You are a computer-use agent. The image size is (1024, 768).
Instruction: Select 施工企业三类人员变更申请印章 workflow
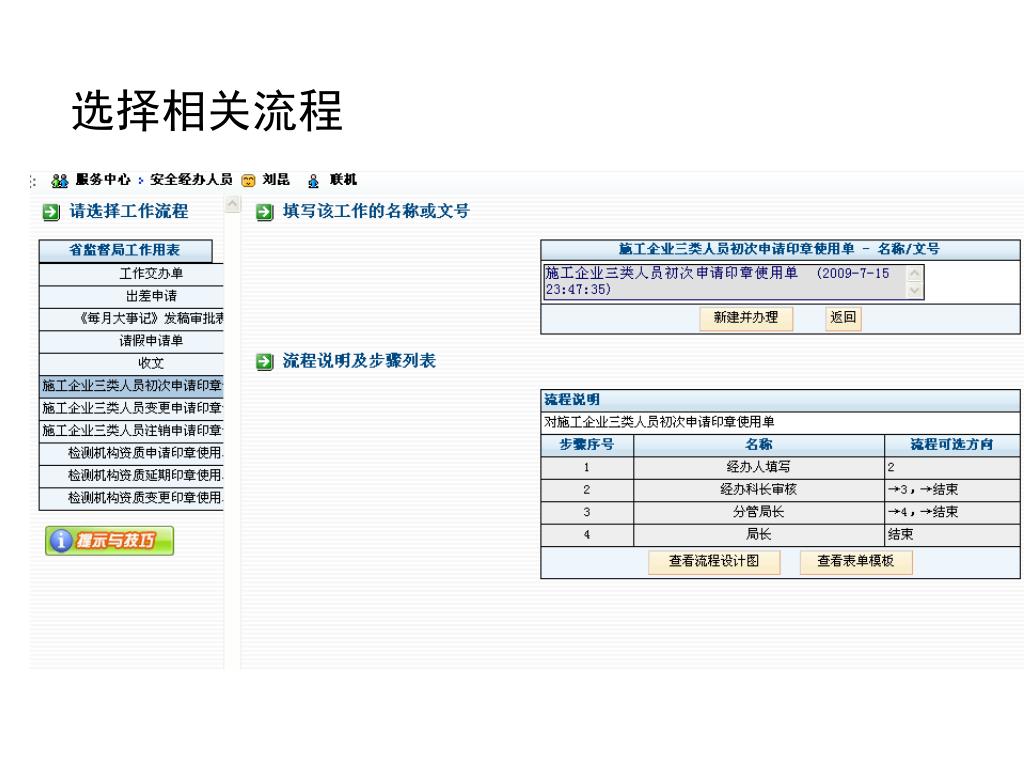pyautogui.click(x=131, y=408)
